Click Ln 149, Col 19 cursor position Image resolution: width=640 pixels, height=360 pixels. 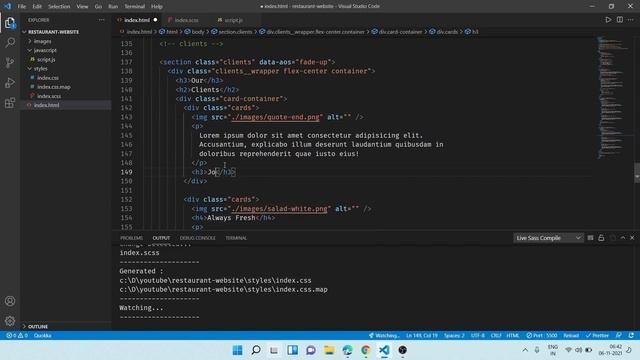pyautogui.click(x=422, y=336)
